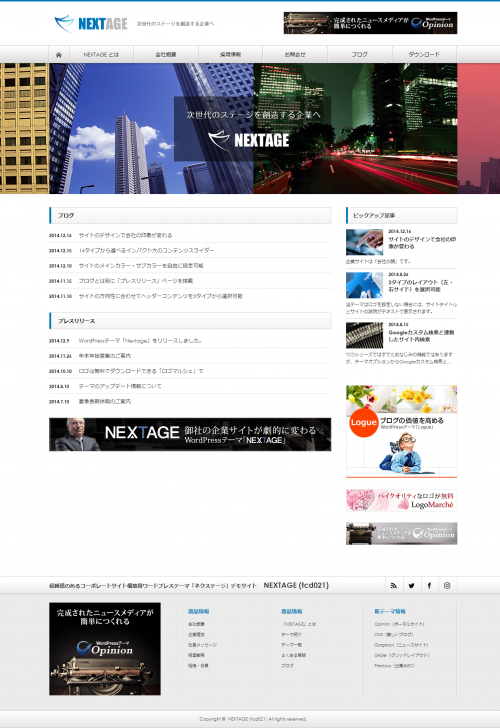Click the hero slider NEXTAGE image

click(253, 129)
